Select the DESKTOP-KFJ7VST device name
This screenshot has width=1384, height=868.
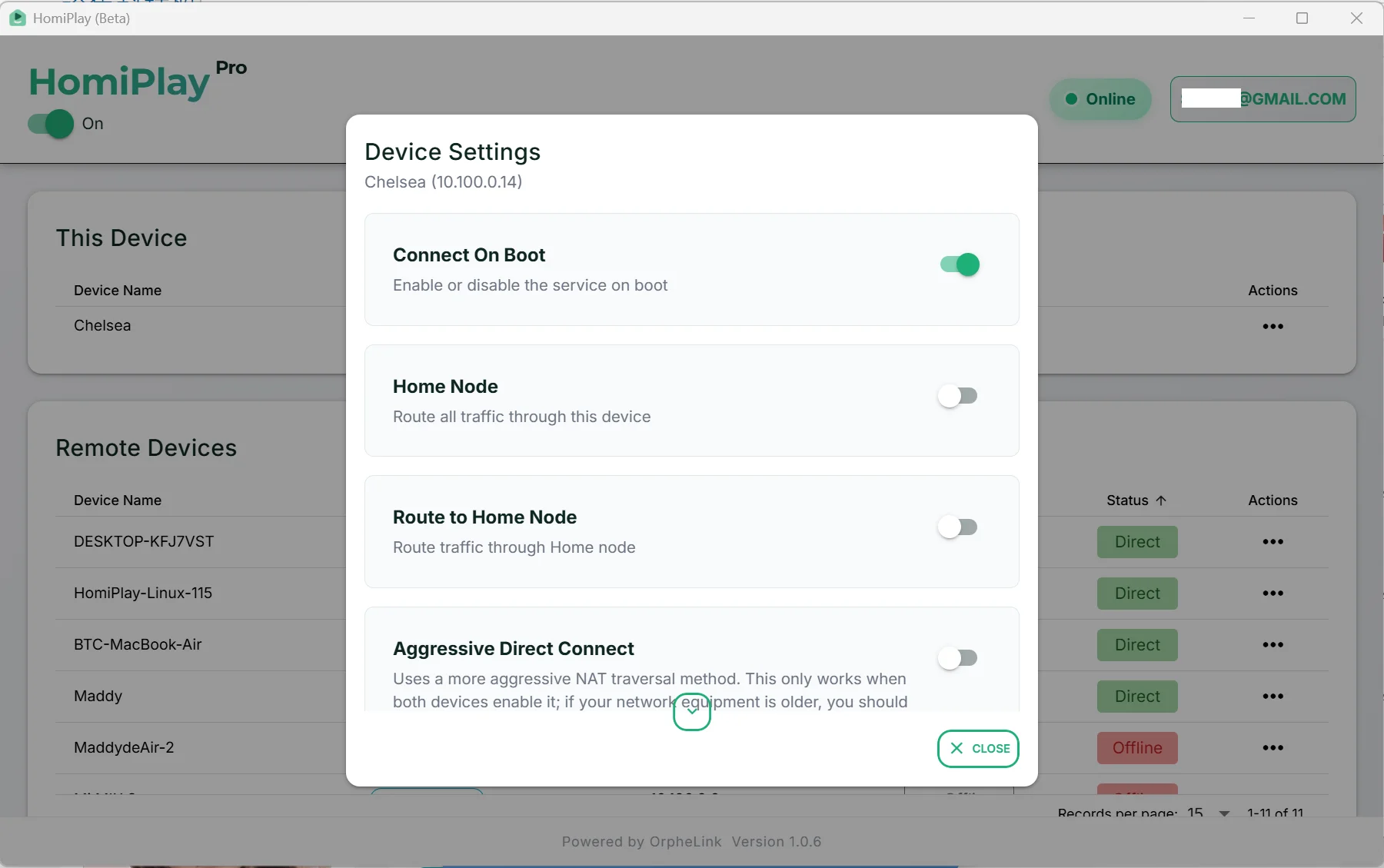[144, 541]
